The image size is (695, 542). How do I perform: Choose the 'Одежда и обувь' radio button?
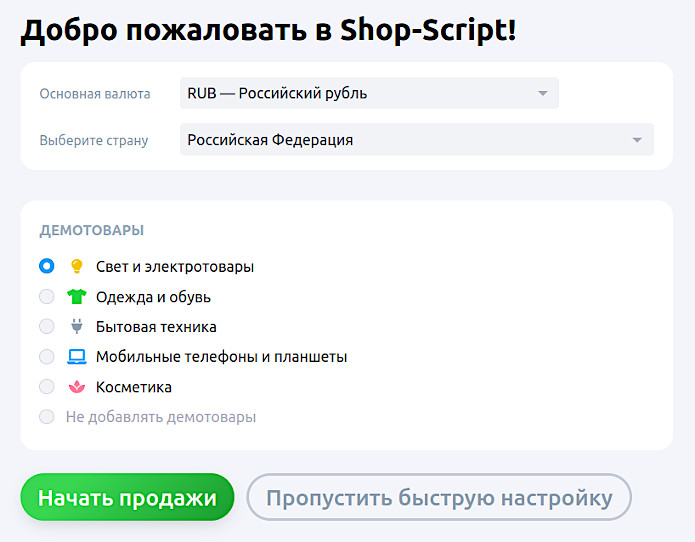click(47, 297)
